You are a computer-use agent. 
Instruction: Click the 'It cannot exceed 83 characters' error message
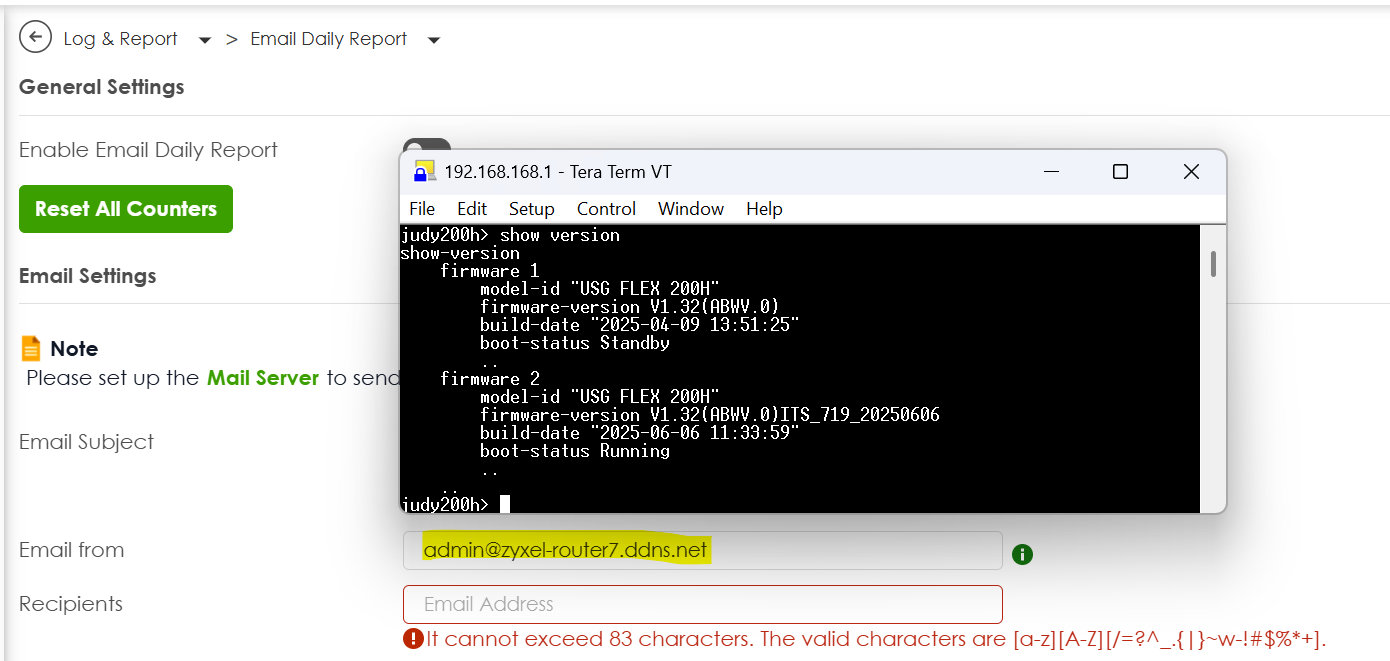coord(876,639)
